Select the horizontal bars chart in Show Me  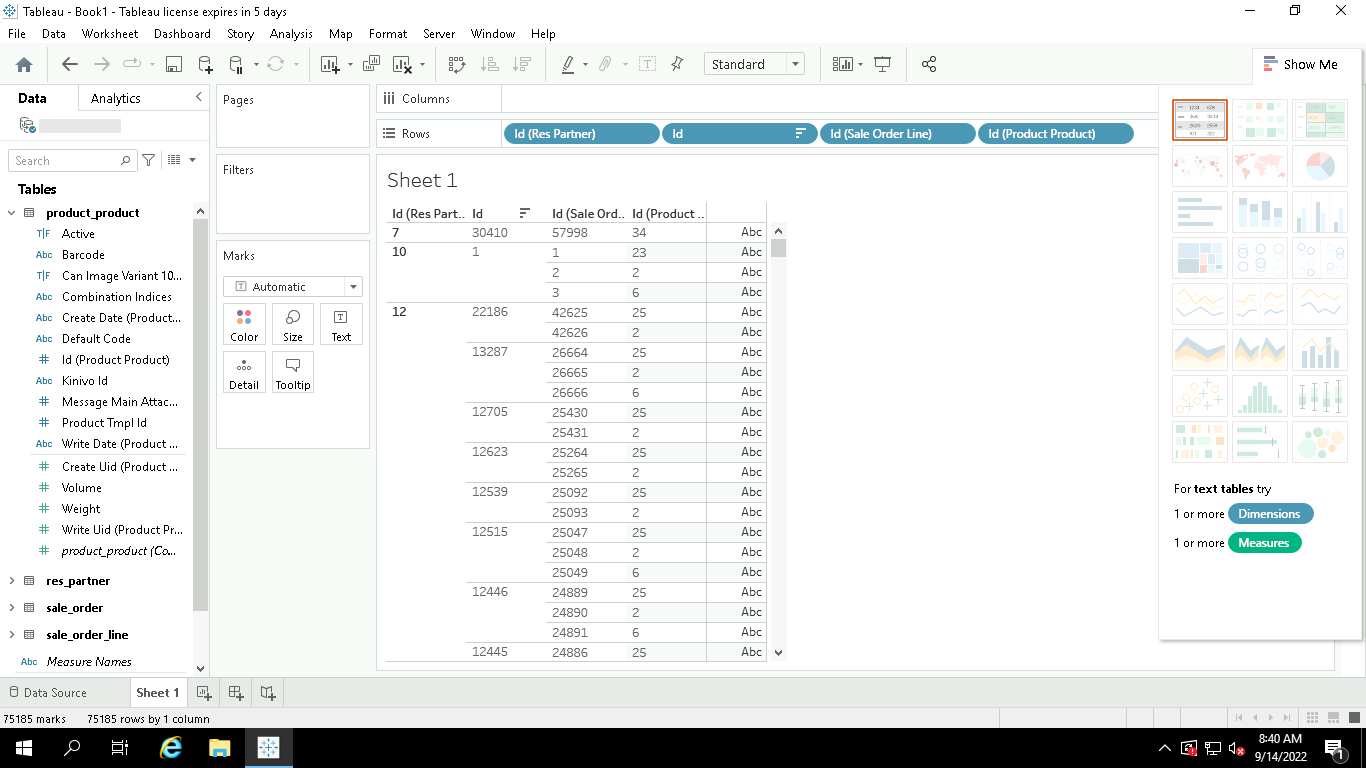point(1200,212)
